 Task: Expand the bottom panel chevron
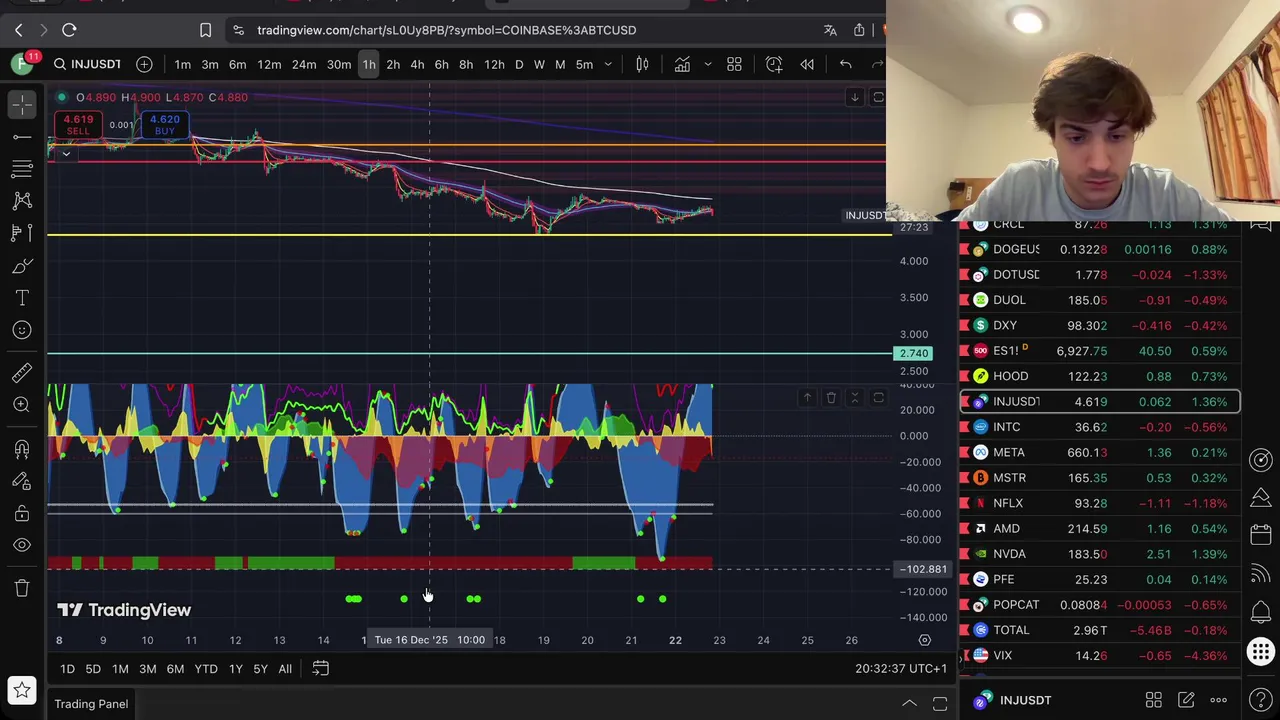click(909, 704)
